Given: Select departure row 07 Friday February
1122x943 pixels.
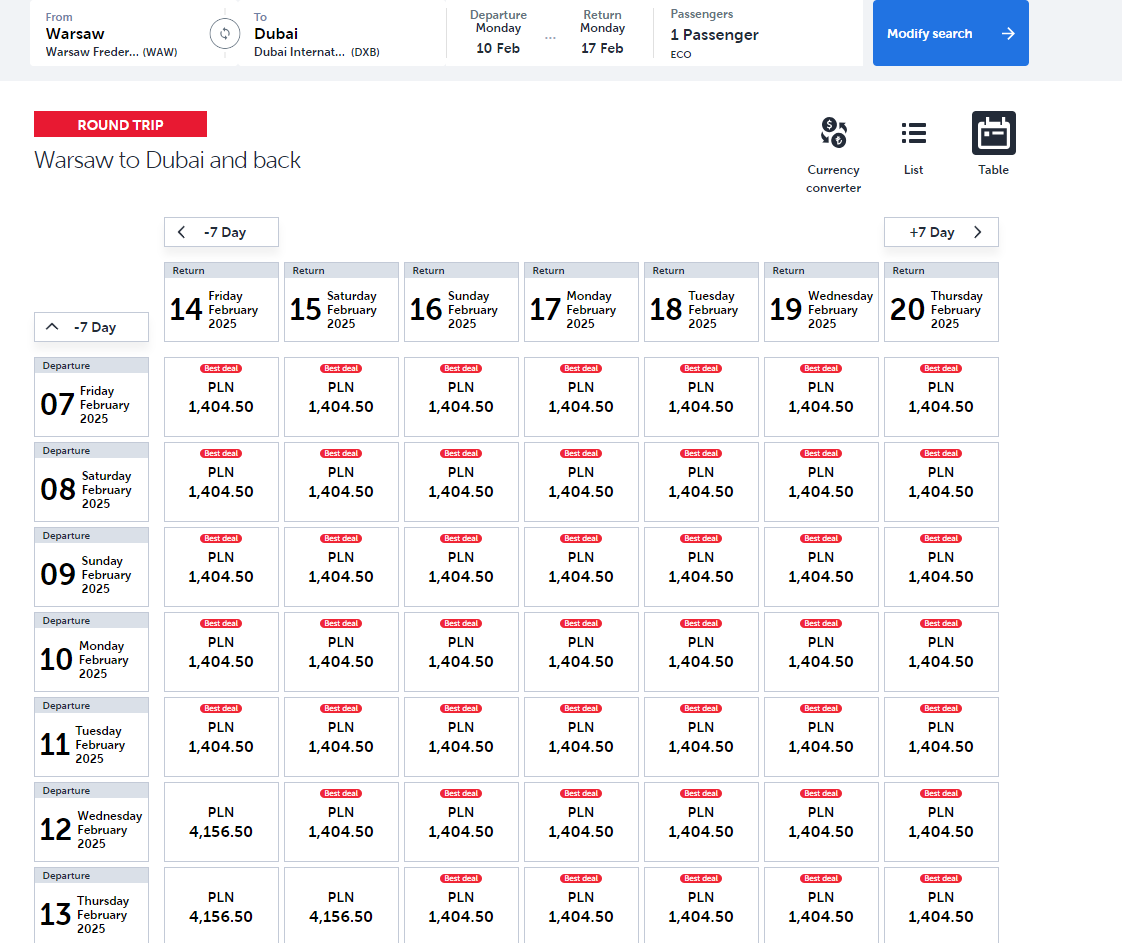Looking at the screenshot, I should 92,397.
